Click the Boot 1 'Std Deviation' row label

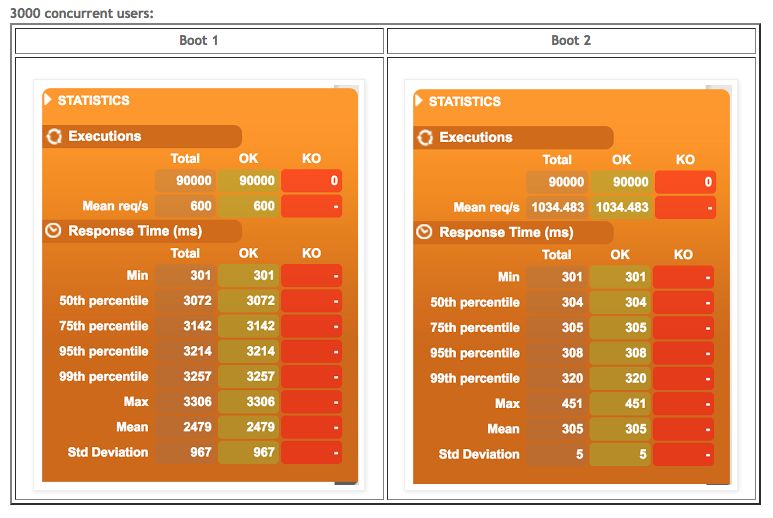107,452
